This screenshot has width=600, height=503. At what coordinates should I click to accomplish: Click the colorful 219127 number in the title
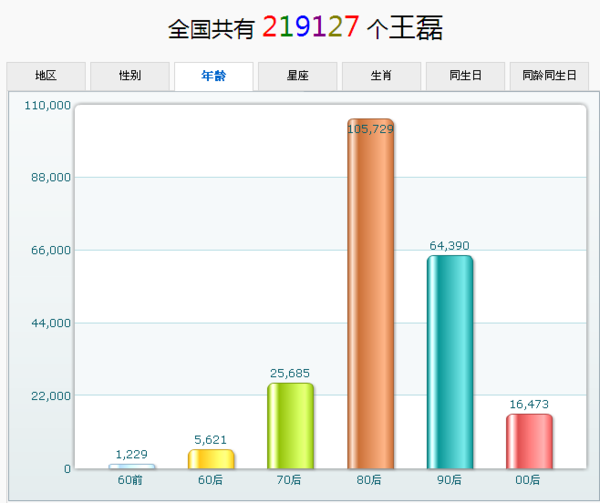point(311,27)
